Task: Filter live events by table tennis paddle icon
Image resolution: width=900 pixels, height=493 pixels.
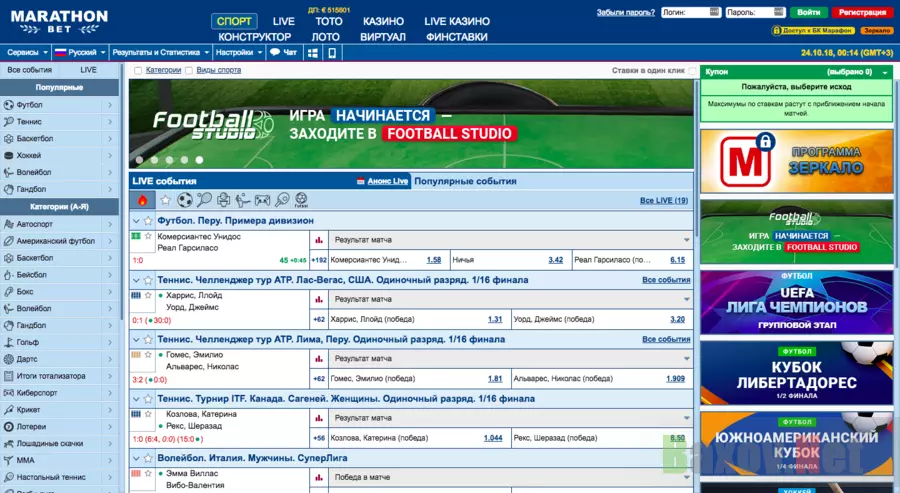Action: pyautogui.click(x=282, y=200)
